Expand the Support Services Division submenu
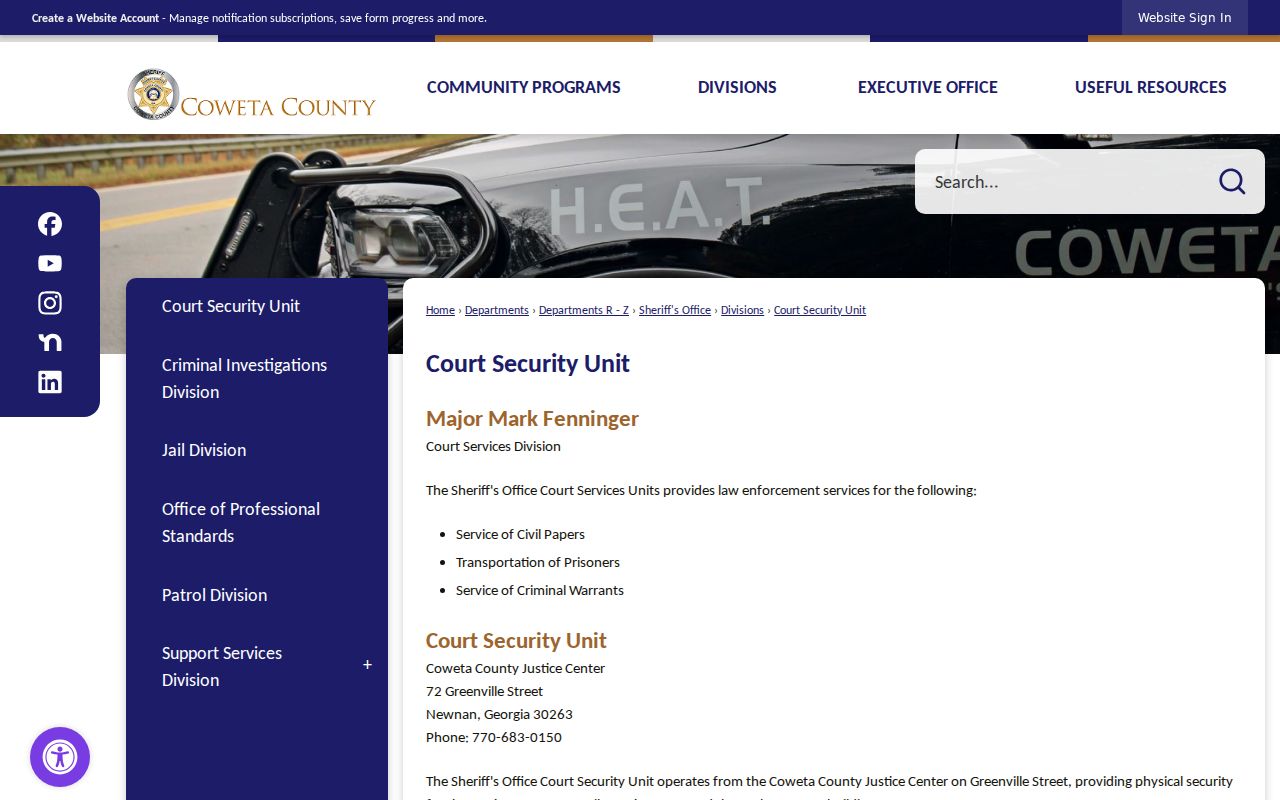 pos(367,666)
